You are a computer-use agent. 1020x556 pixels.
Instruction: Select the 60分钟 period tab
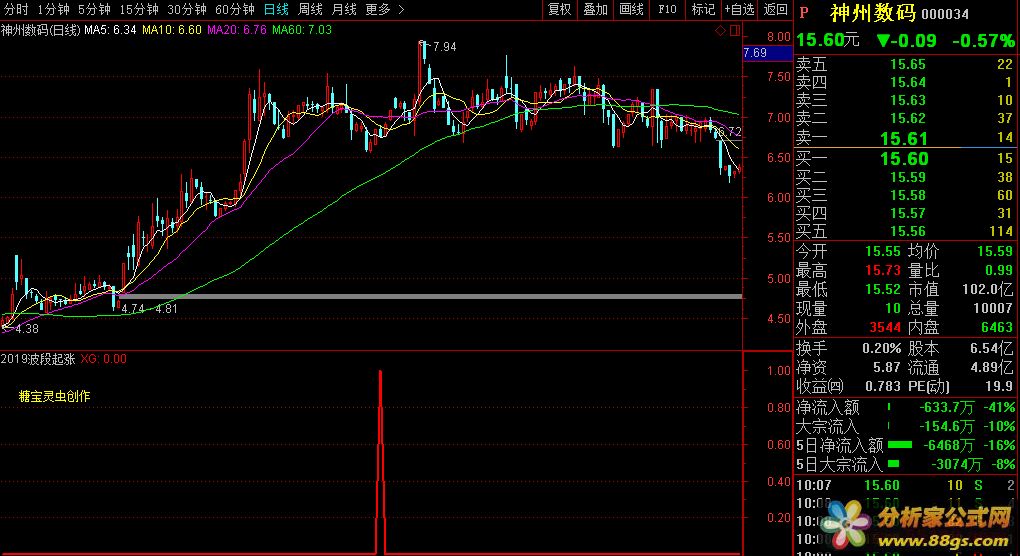point(235,9)
